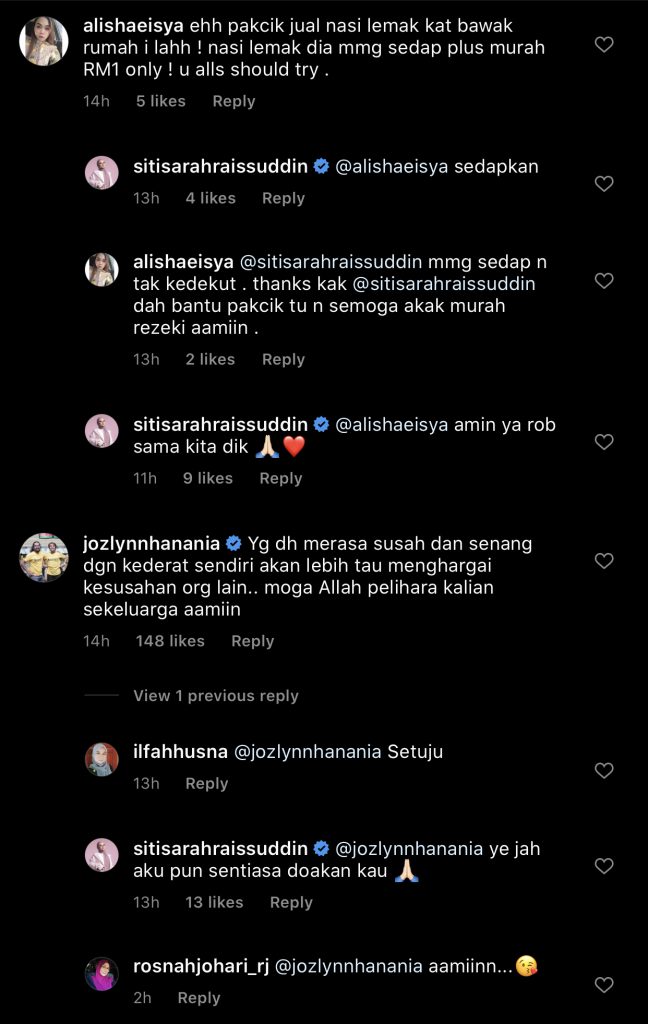Like the 'ye jah aku pun' reply

point(604,866)
